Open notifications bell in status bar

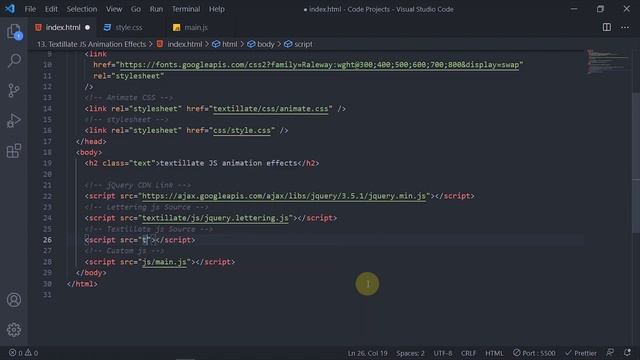(627, 352)
